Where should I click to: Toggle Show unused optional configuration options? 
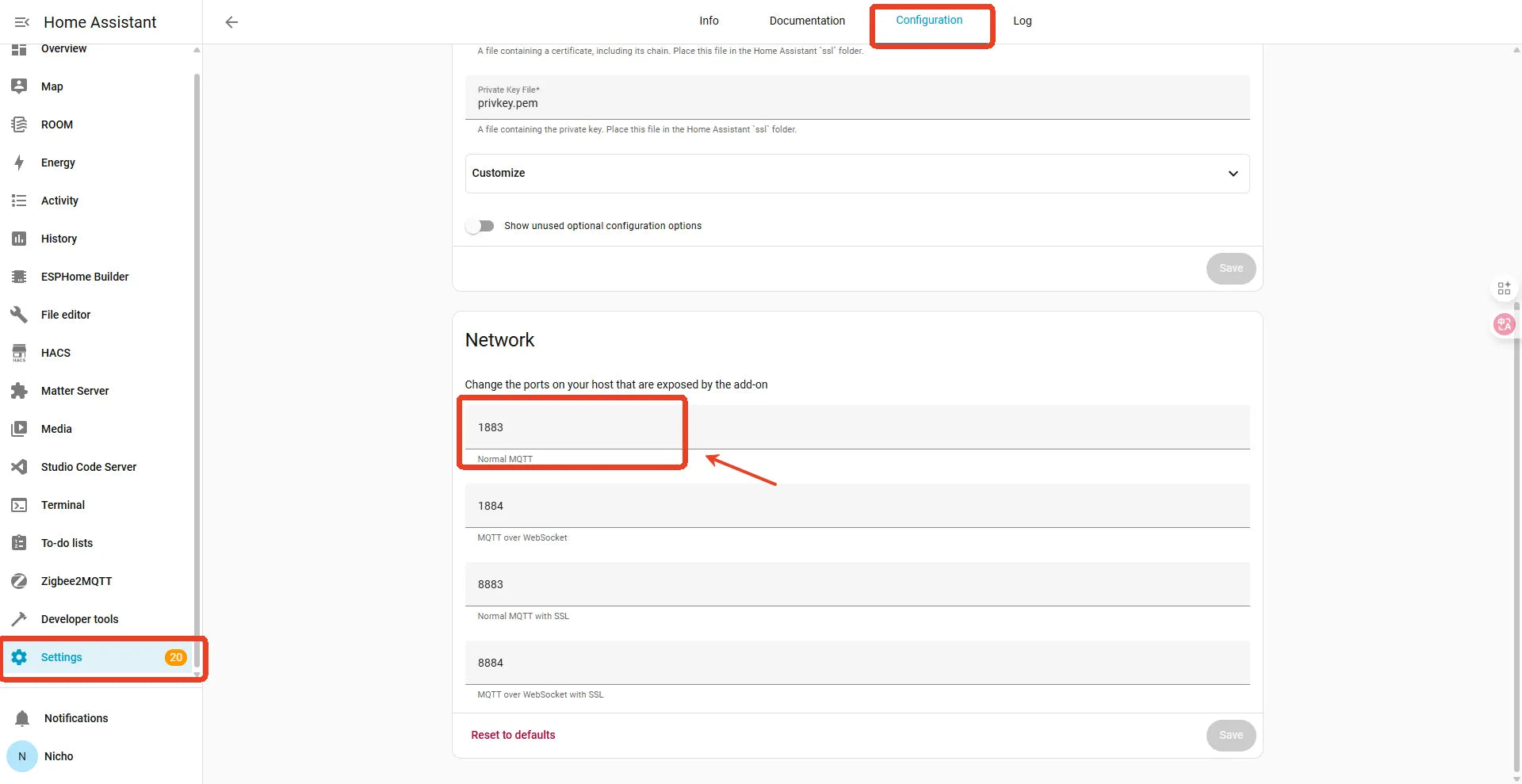pos(480,226)
